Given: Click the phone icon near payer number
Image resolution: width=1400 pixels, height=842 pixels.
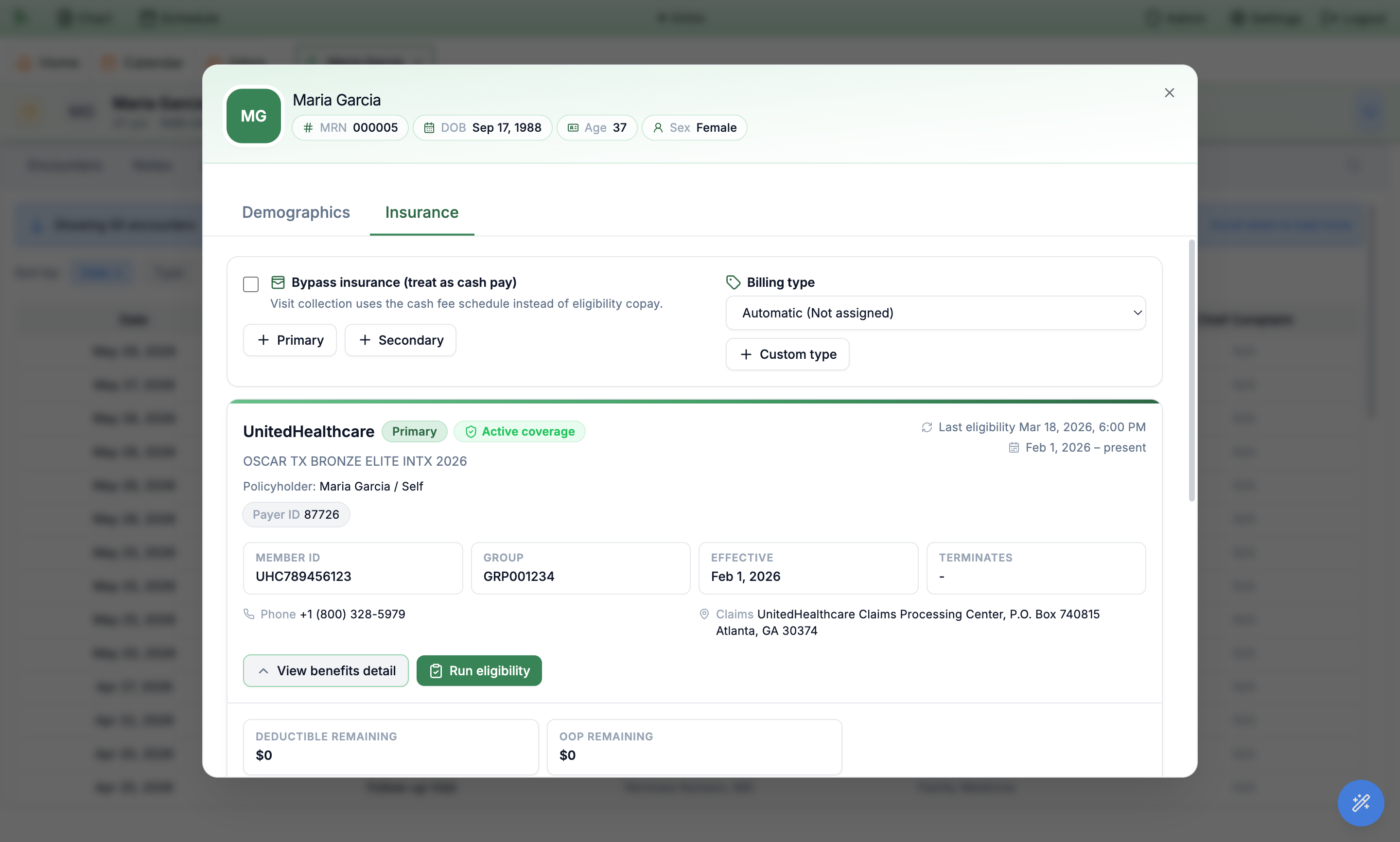Looking at the screenshot, I should 248,614.
